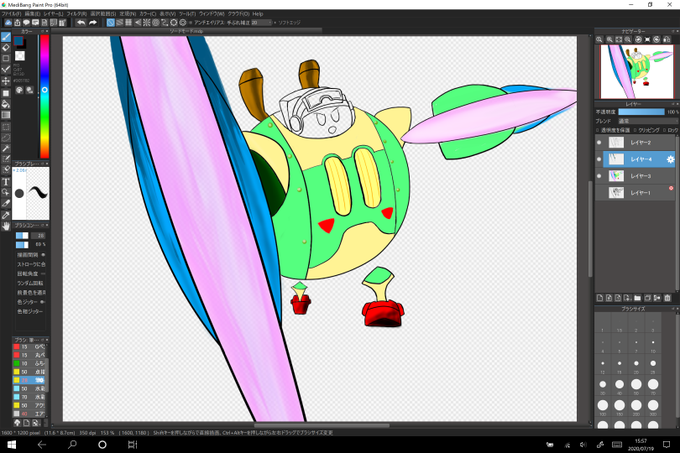Toggle アンチエイリアス checkbox

pyautogui.click(x=190, y=23)
